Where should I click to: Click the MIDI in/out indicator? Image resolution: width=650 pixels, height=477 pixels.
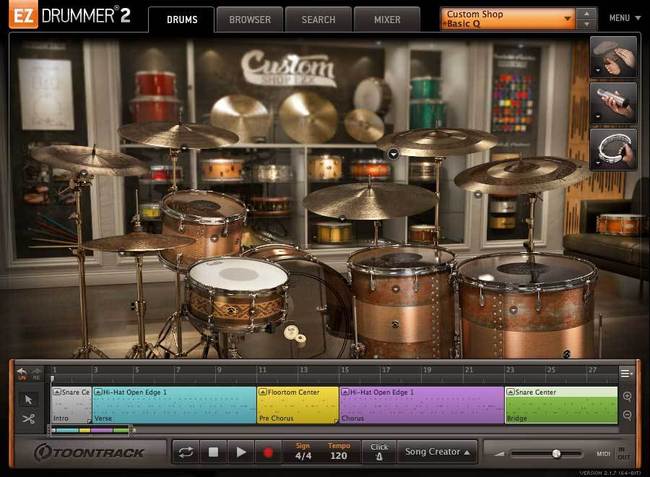[x=614, y=453]
